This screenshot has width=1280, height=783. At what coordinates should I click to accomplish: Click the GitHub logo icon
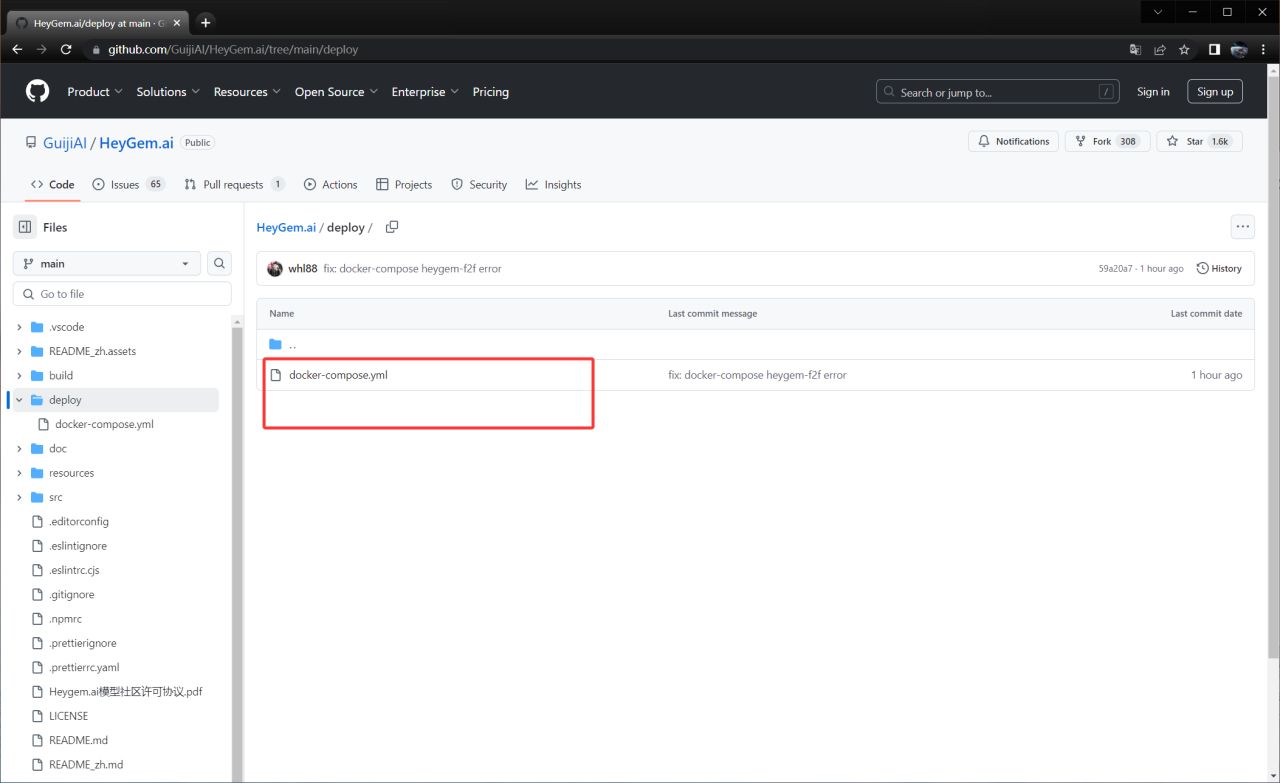tap(37, 91)
